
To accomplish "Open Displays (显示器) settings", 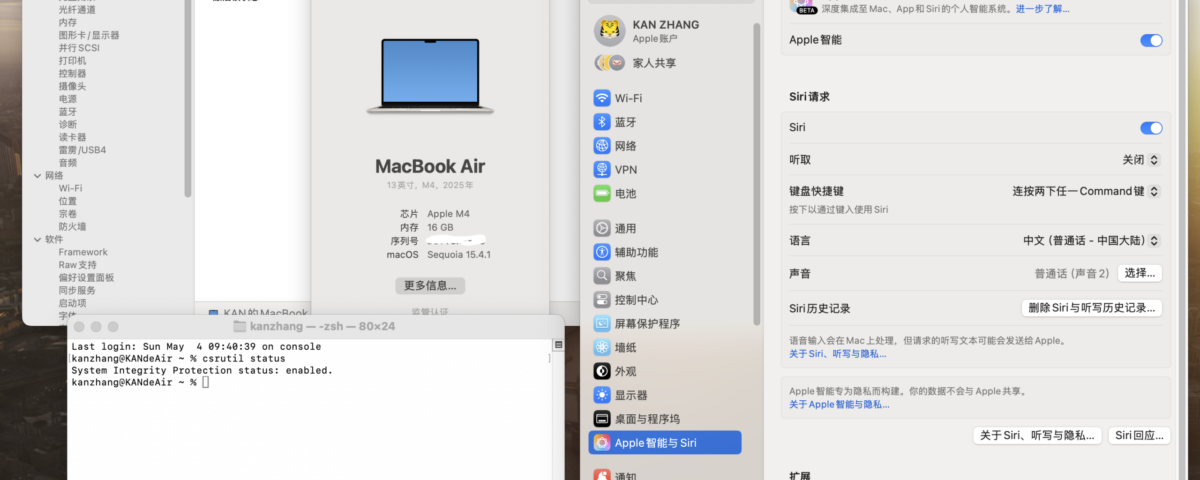I will tap(630, 395).
